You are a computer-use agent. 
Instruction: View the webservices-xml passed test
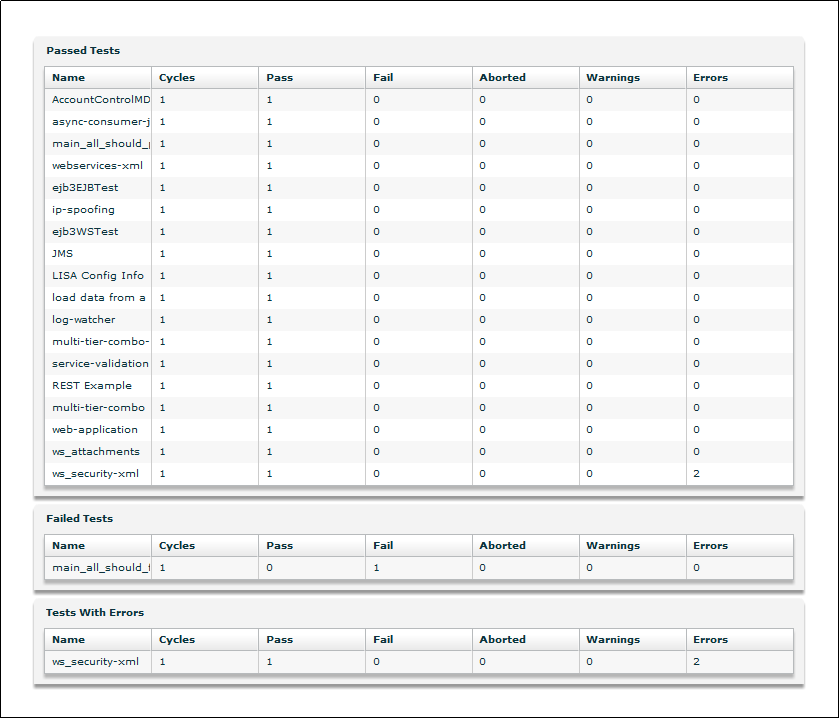coord(94,165)
